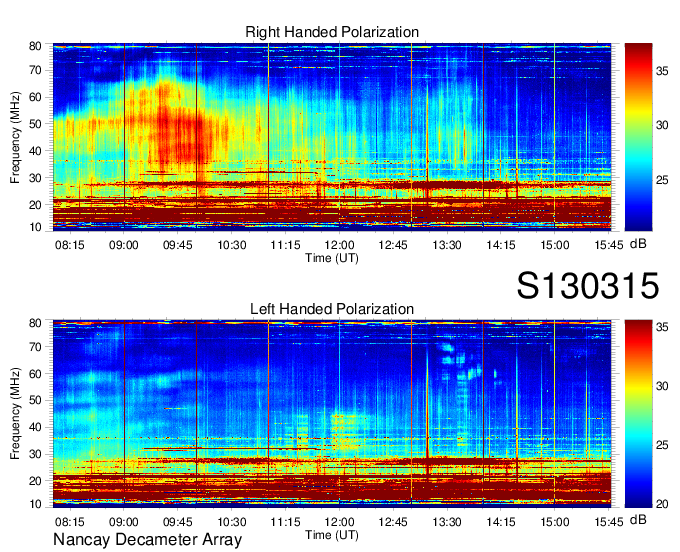680x552 pixels.
Task: Click the 40 MHz tick of the upper plot
Action: 35,151
